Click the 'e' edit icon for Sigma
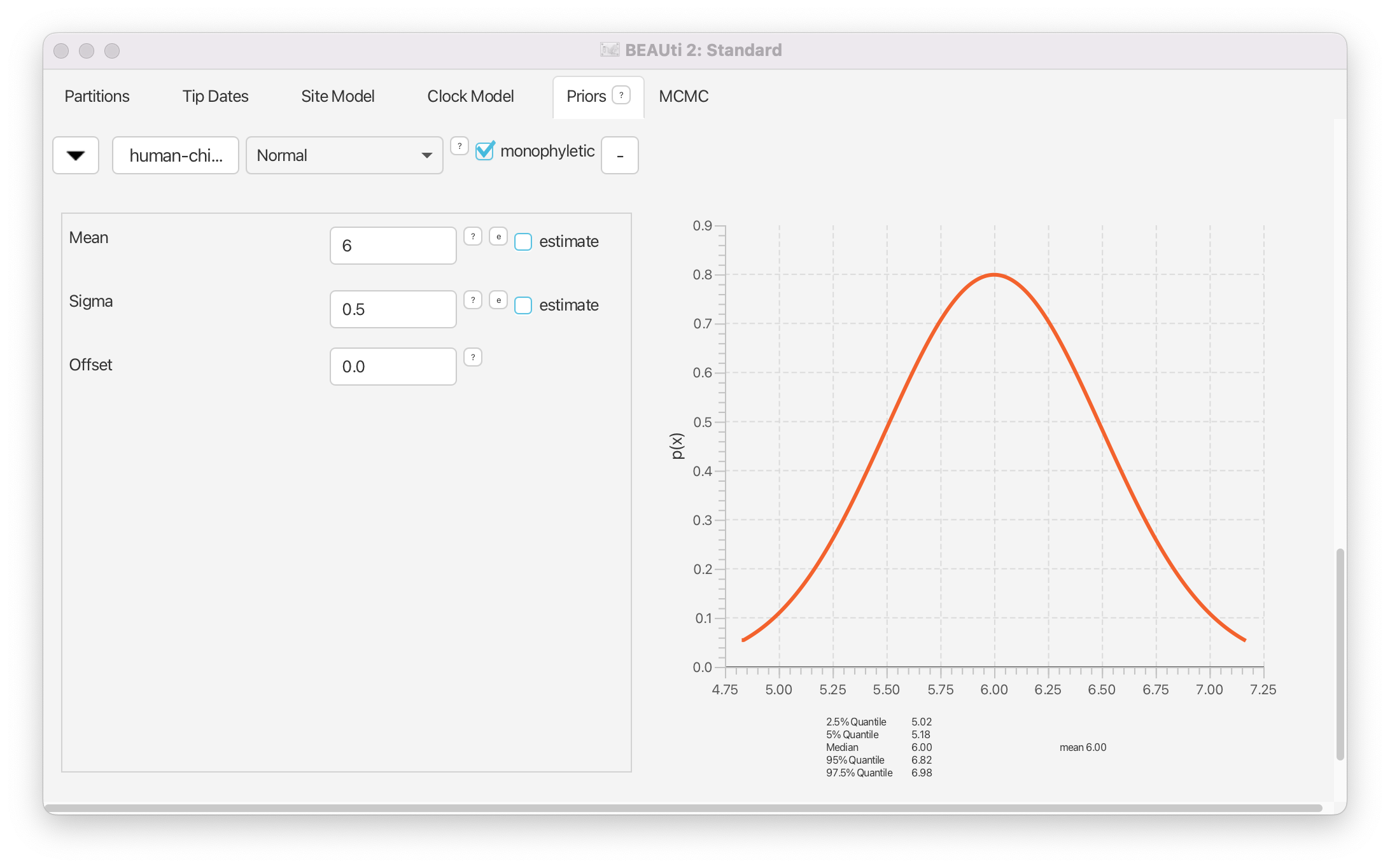 tap(498, 300)
